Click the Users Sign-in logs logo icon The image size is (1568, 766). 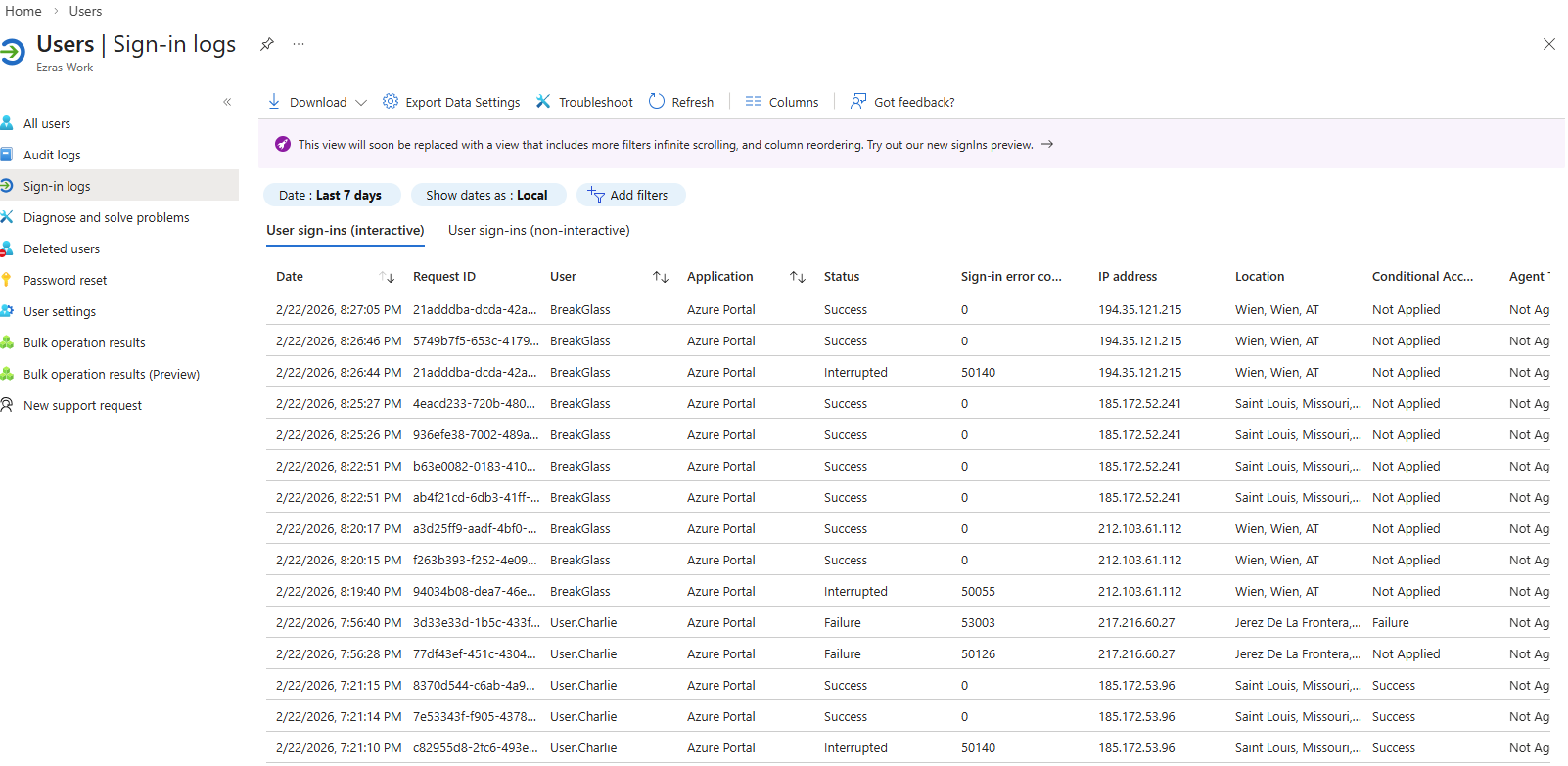pyautogui.click(x=12, y=51)
